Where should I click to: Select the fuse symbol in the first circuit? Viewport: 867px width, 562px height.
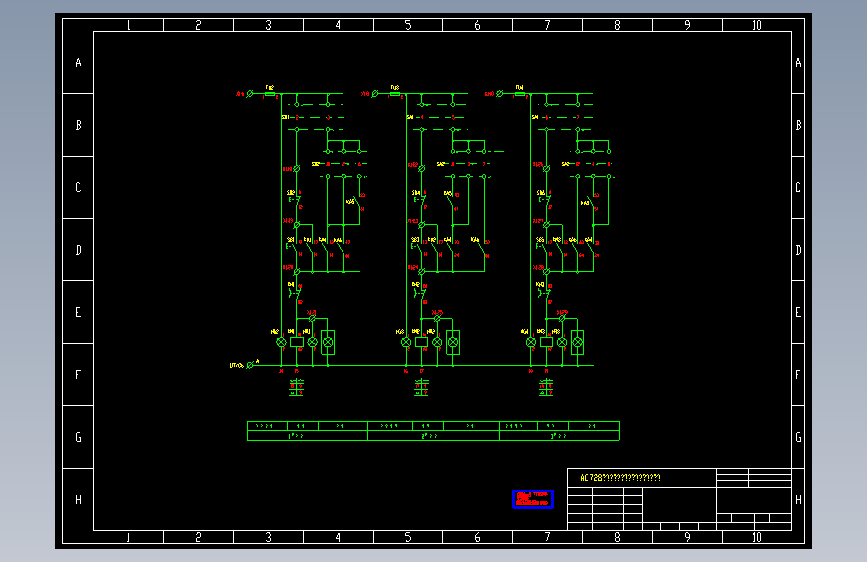[x=270, y=94]
